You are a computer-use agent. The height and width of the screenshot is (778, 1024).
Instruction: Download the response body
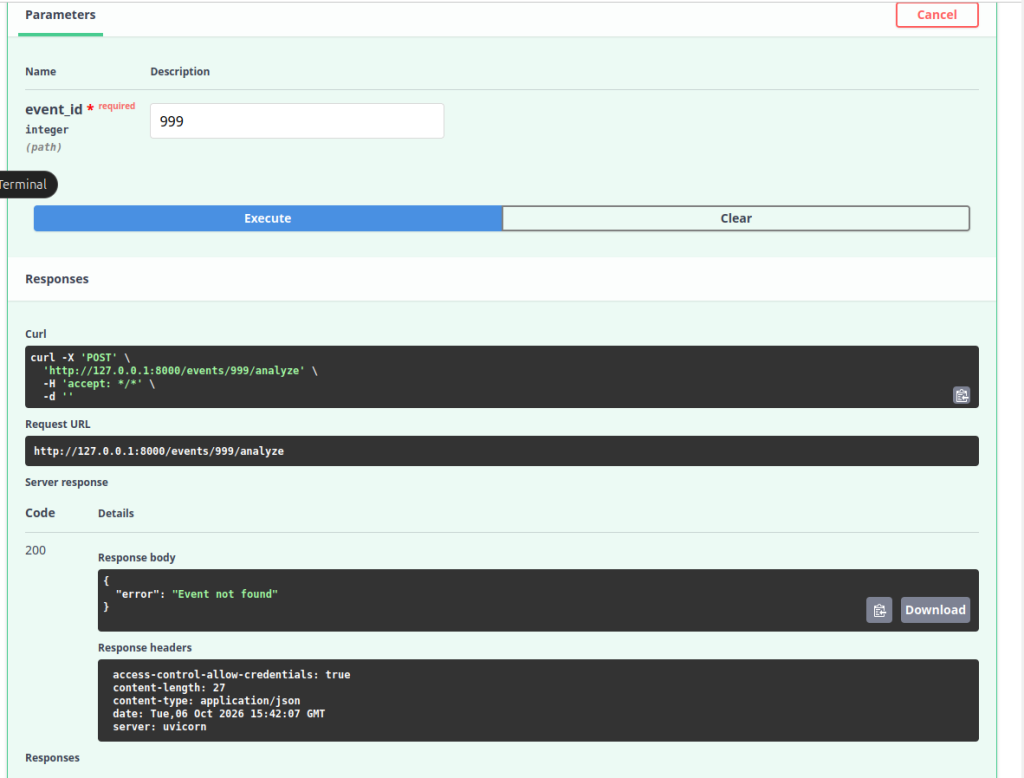(935, 610)
